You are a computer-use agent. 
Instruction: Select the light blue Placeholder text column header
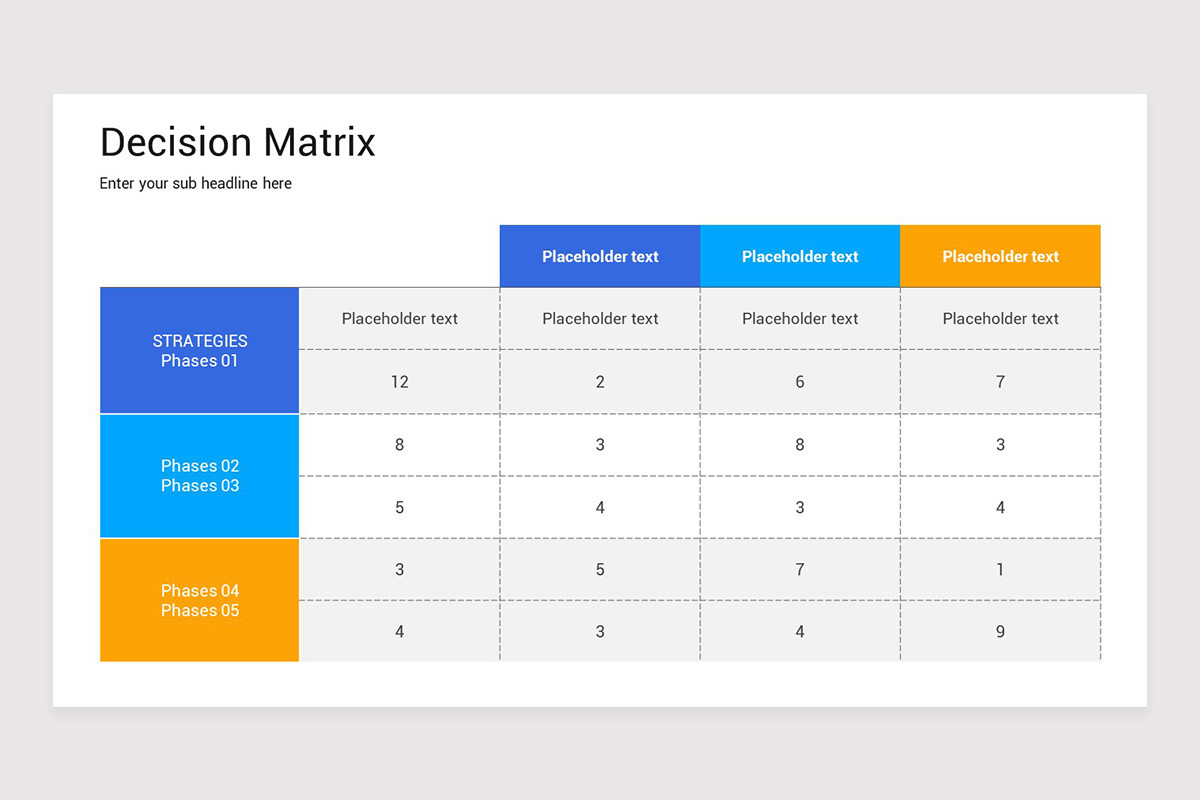pyautogui.click(x=800, y=256)
